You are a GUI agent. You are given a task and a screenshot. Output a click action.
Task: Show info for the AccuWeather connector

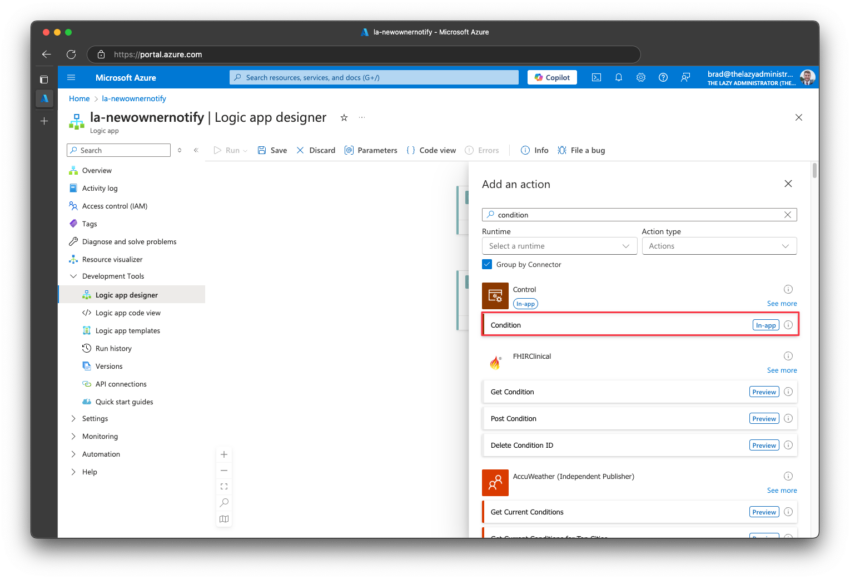coord(788,476)
